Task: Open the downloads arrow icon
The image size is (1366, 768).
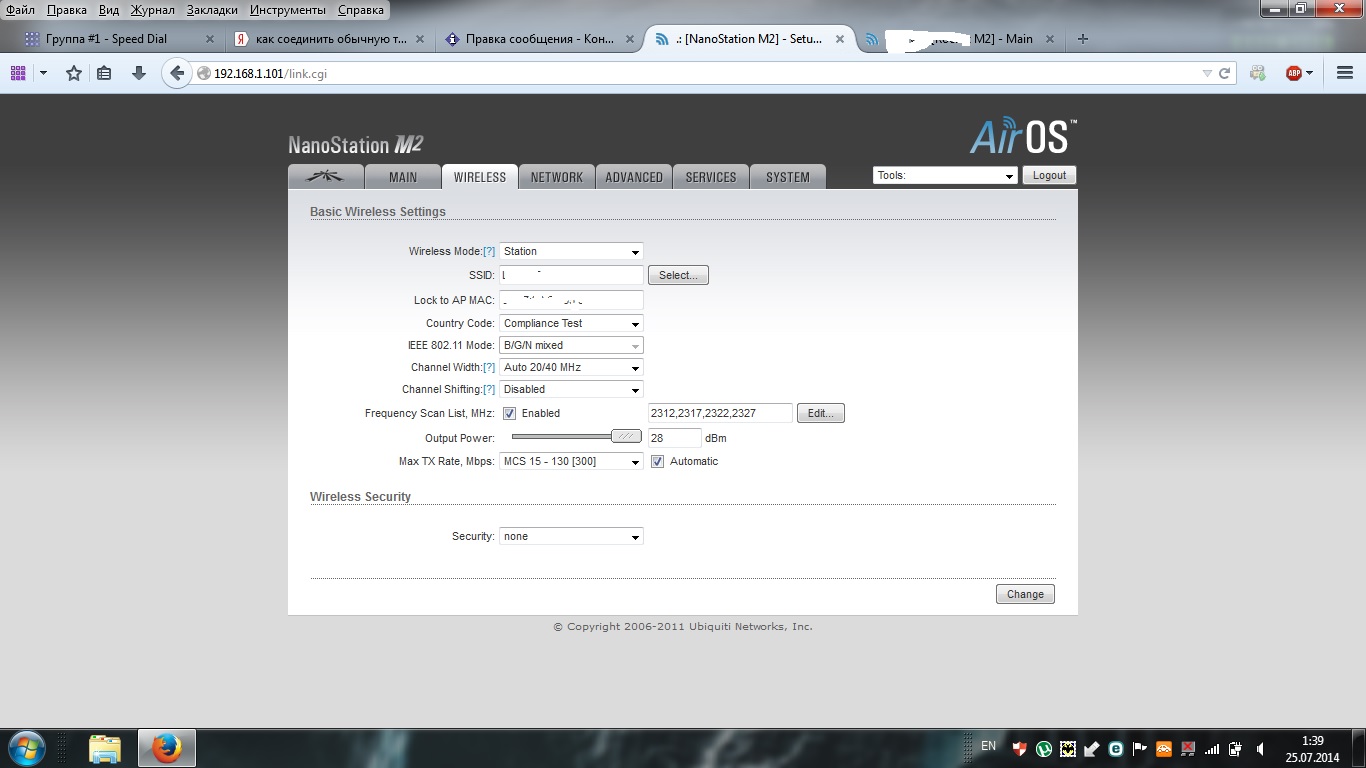Action: pos(139,73)
